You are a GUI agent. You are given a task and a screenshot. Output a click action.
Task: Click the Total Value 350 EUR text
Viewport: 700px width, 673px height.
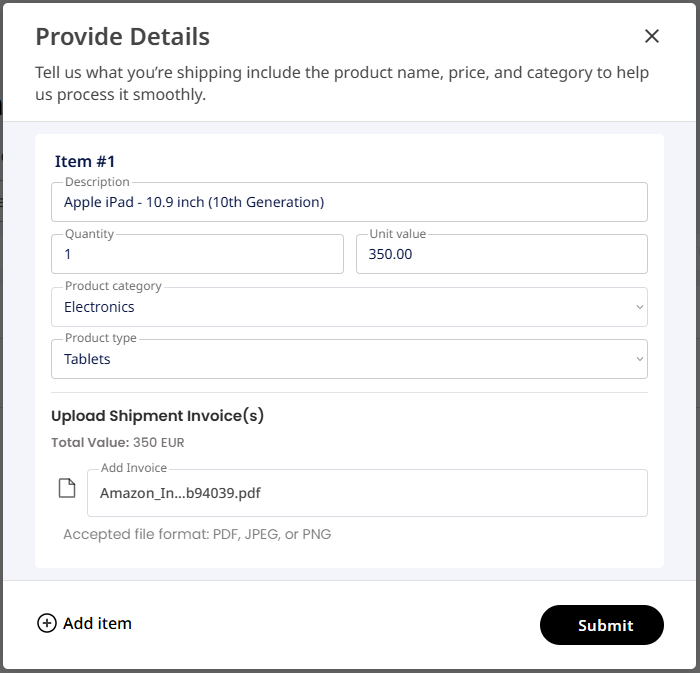[x=117, y=442]
